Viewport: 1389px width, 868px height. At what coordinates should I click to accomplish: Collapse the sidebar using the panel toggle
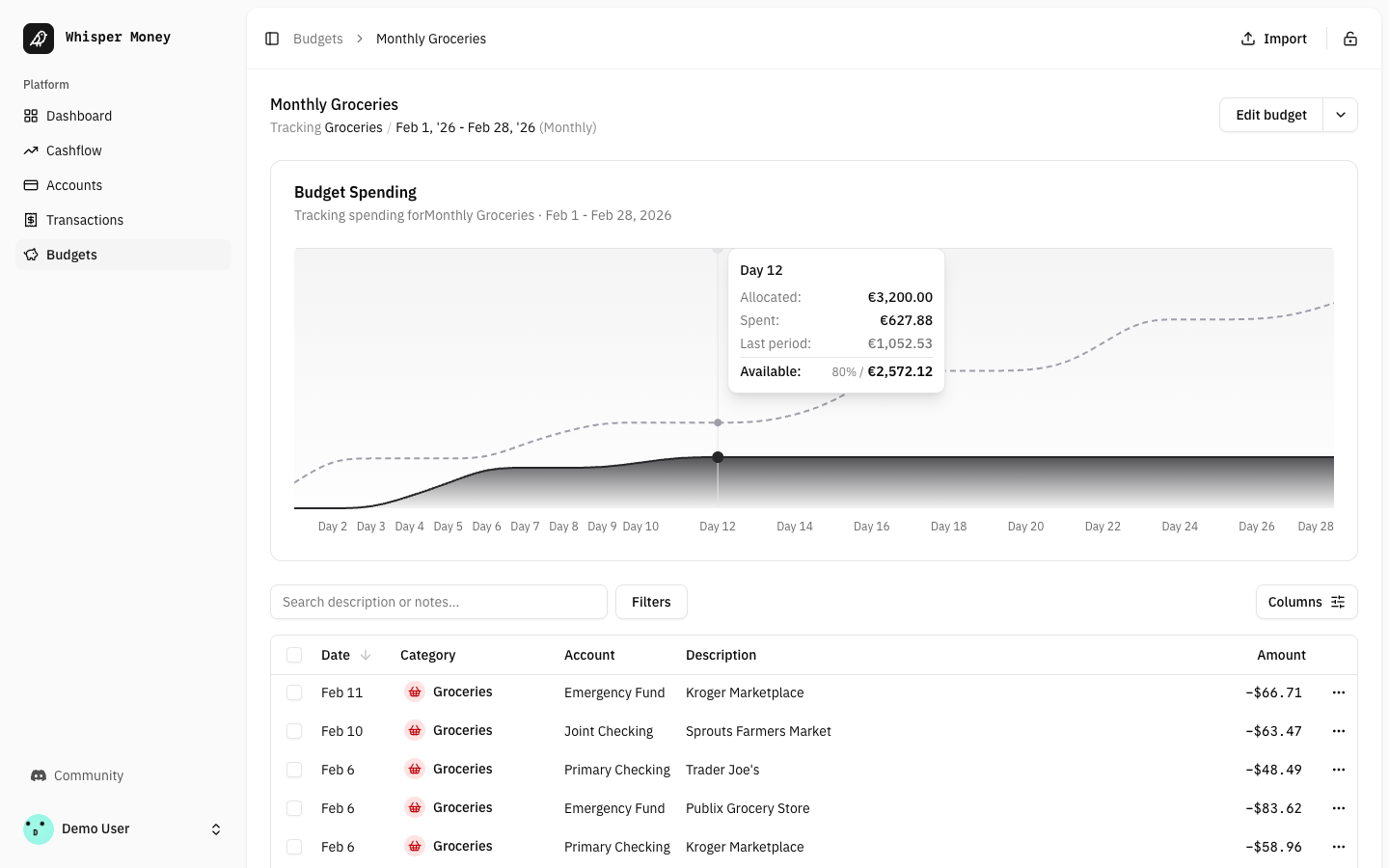pos(272,39)
